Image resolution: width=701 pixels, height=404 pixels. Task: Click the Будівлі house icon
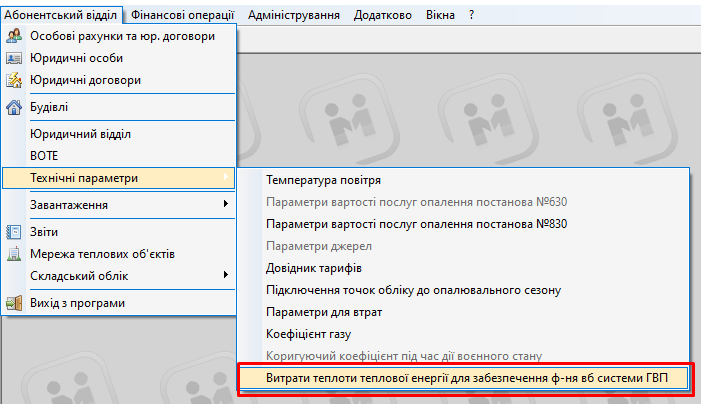[x=14, y=107]
